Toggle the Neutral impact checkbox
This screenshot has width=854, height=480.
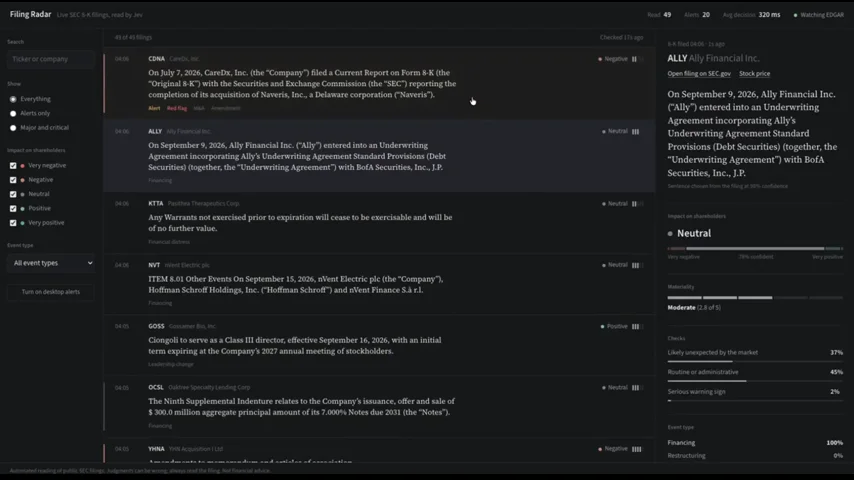coord(13,194)
